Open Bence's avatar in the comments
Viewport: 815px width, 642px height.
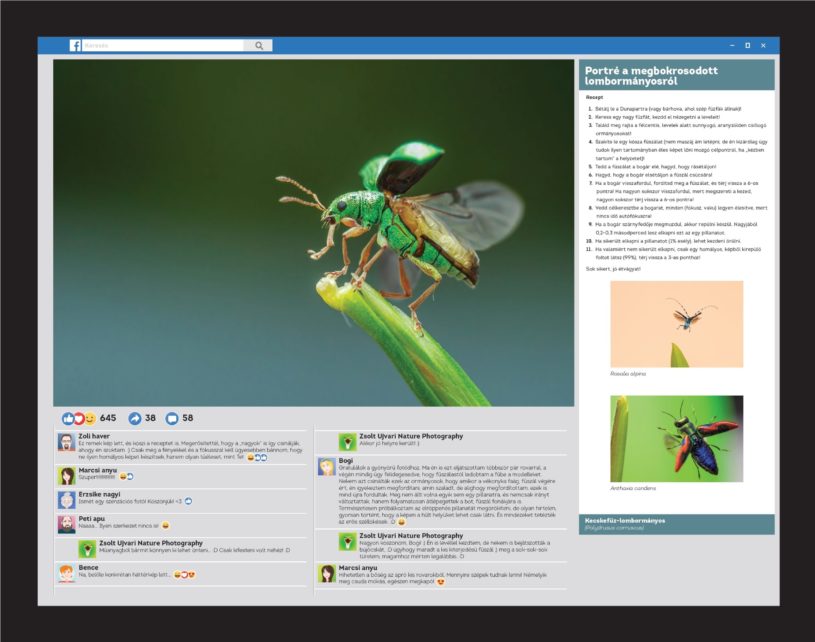66,573
